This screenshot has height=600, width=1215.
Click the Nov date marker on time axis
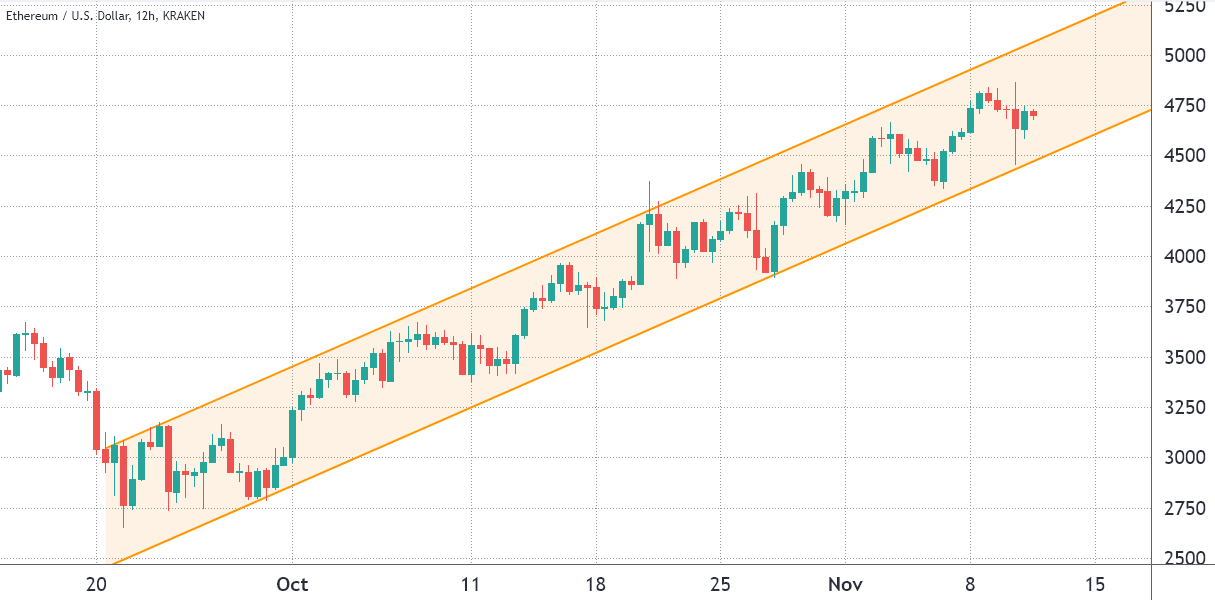click(845, 584)
